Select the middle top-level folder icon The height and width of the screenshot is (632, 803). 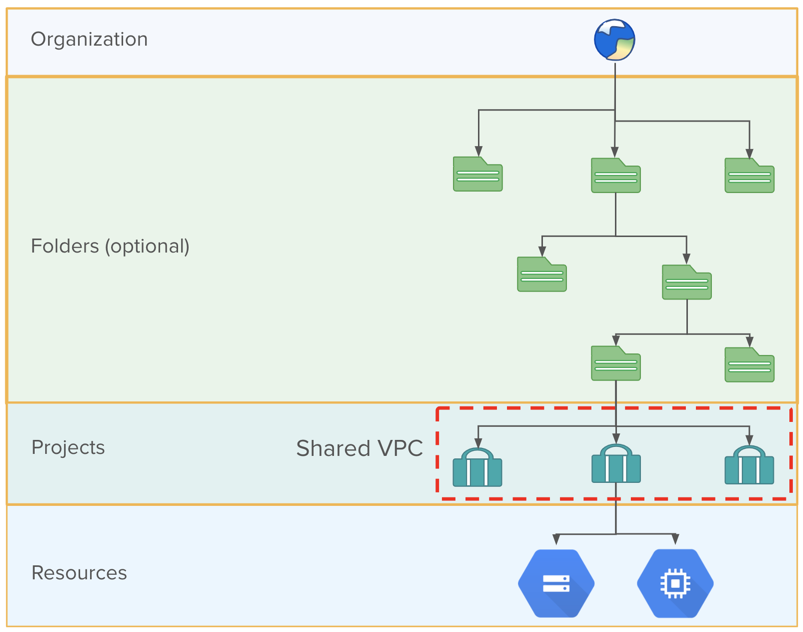coord(615,173)
